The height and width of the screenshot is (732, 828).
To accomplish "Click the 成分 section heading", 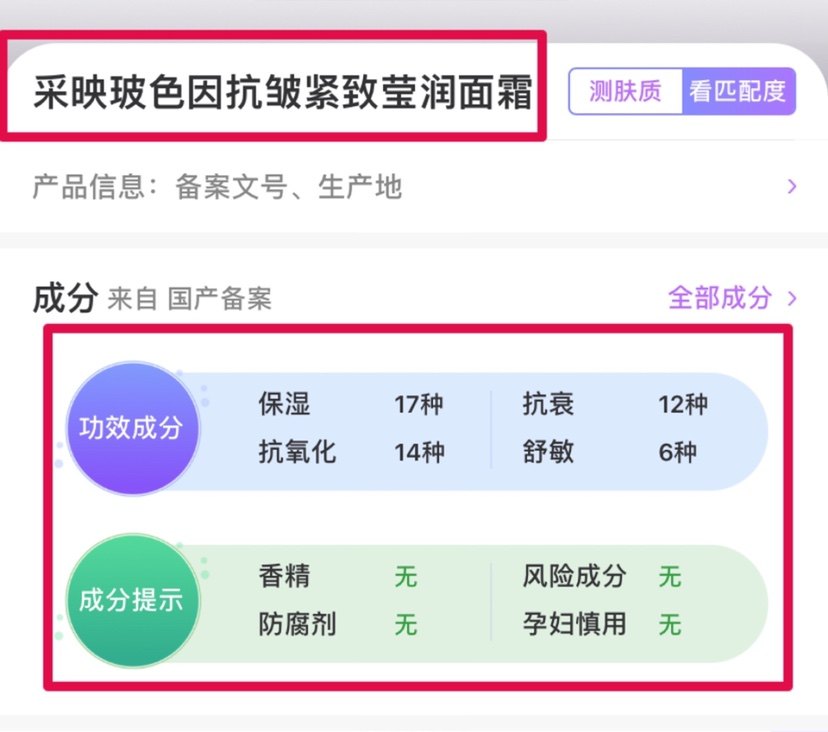I will tap(65, 298).
